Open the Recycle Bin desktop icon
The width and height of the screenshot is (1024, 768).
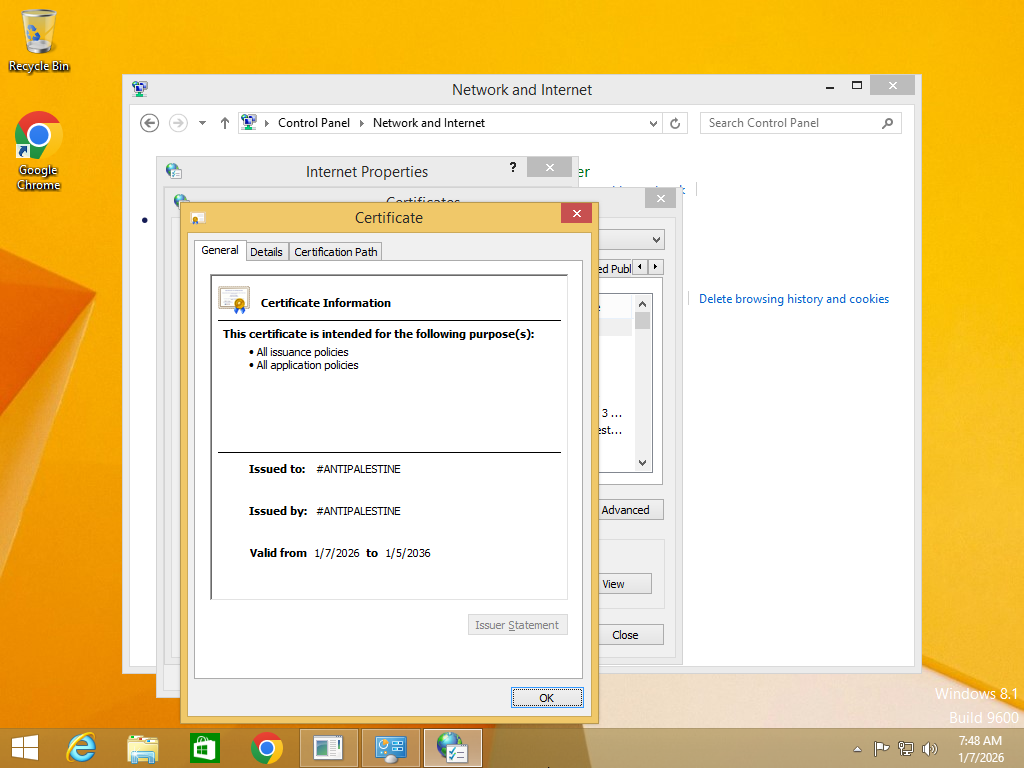[39, 40]
